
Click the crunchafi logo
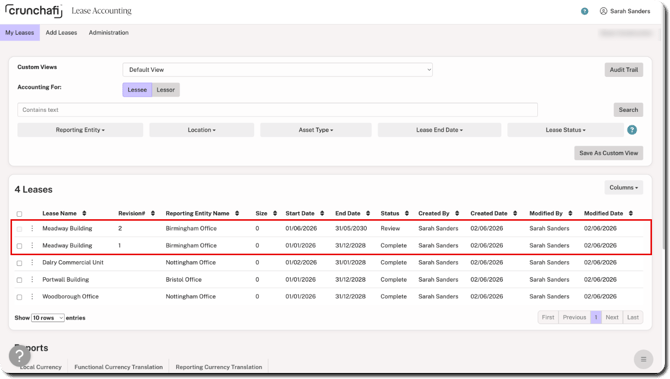pyautogui.click(x=33, y=10)
